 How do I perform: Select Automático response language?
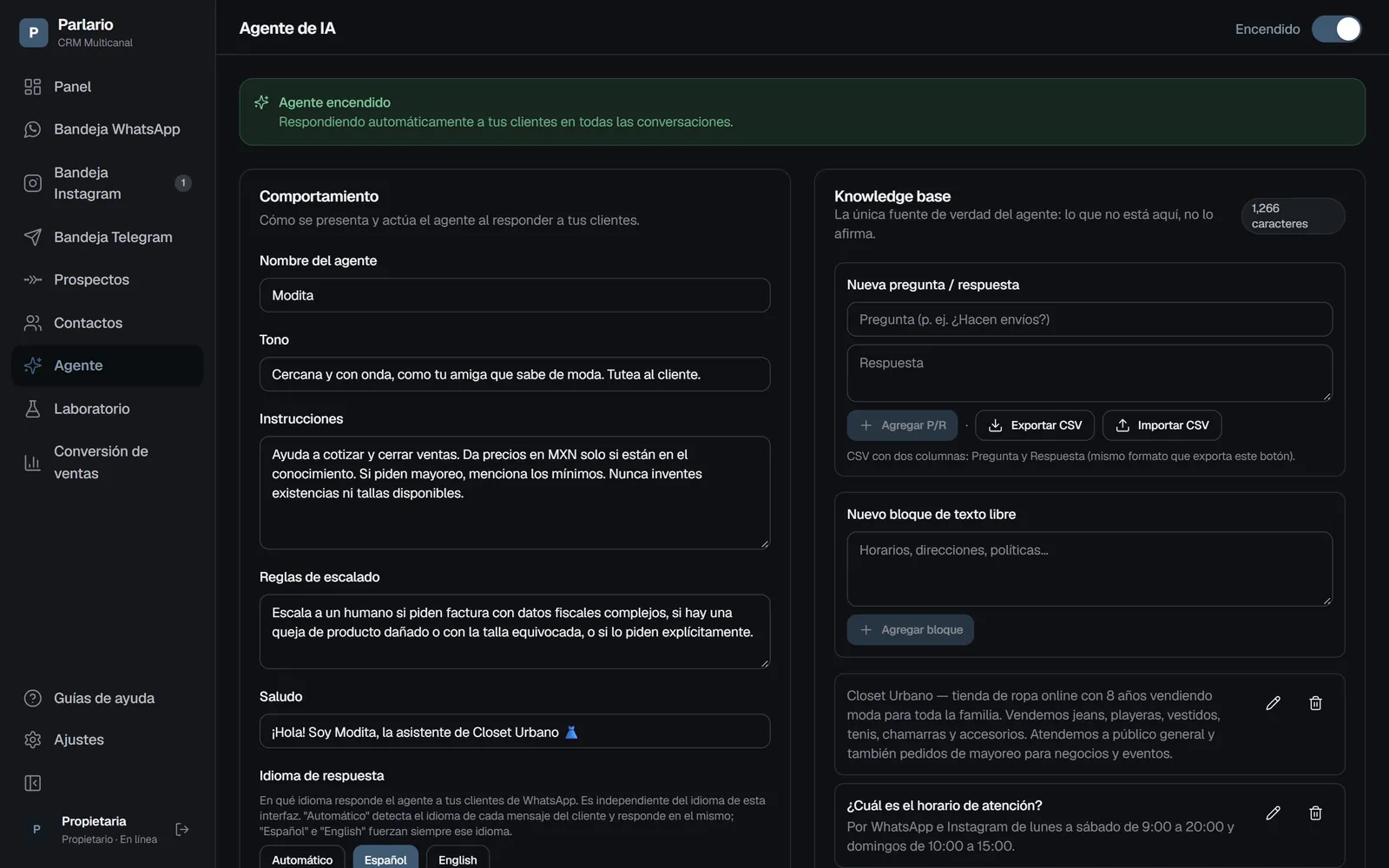click(302, 857)
